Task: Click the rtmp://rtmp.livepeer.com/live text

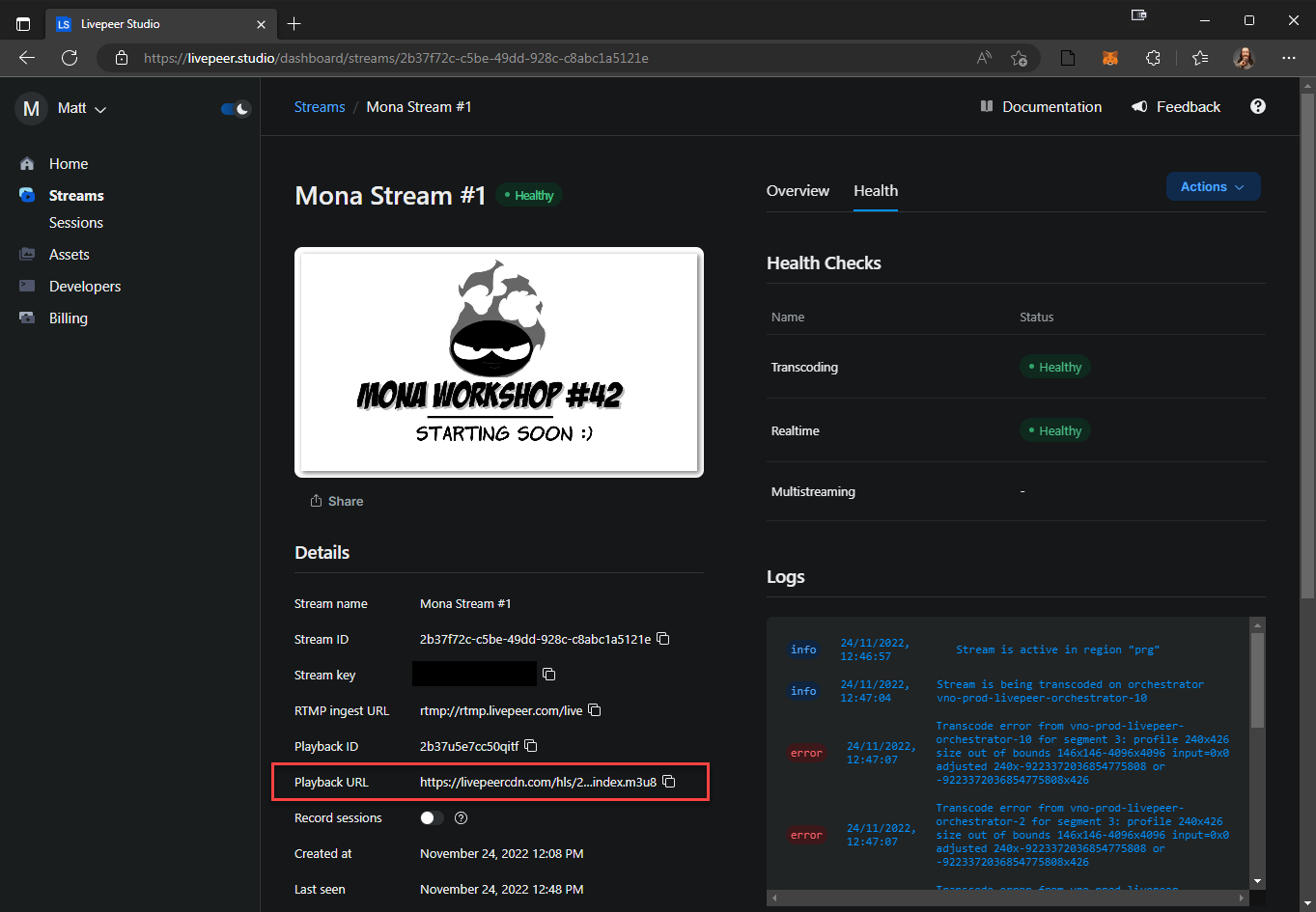Action: pyautogui.click(x=501, y=710)
